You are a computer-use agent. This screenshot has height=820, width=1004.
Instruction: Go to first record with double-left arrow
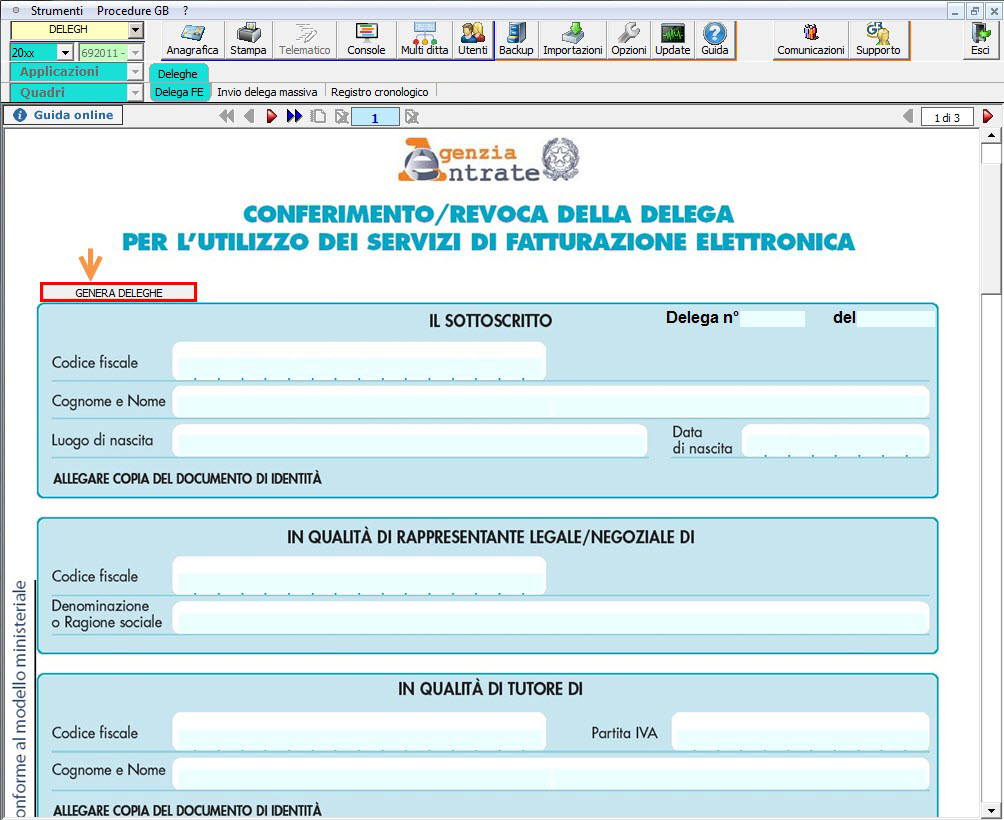pyautogui.click(x=226, y=117)
